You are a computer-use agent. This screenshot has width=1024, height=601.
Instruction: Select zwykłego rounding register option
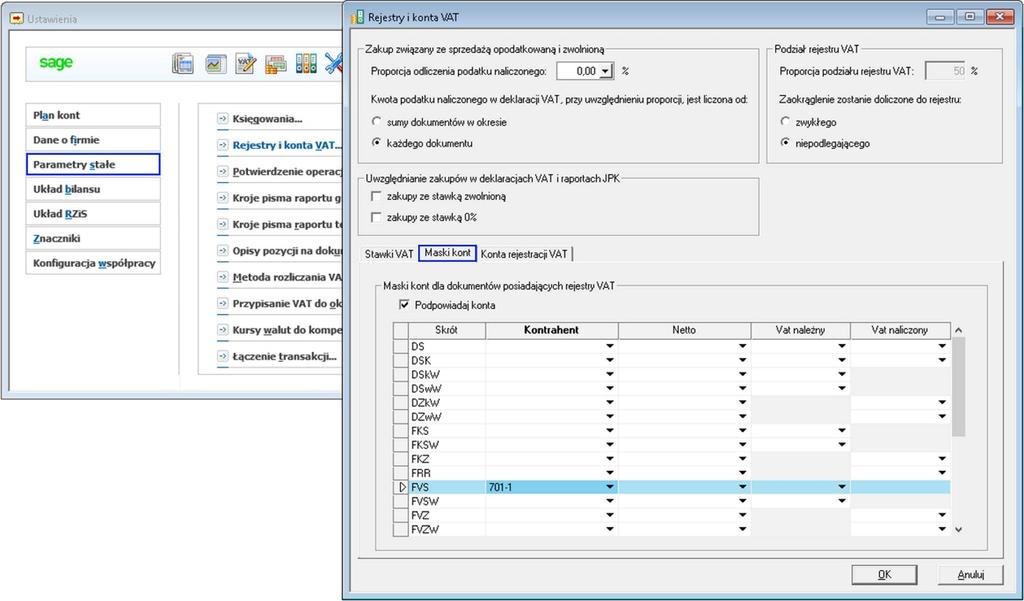click(x=785, y=122)
